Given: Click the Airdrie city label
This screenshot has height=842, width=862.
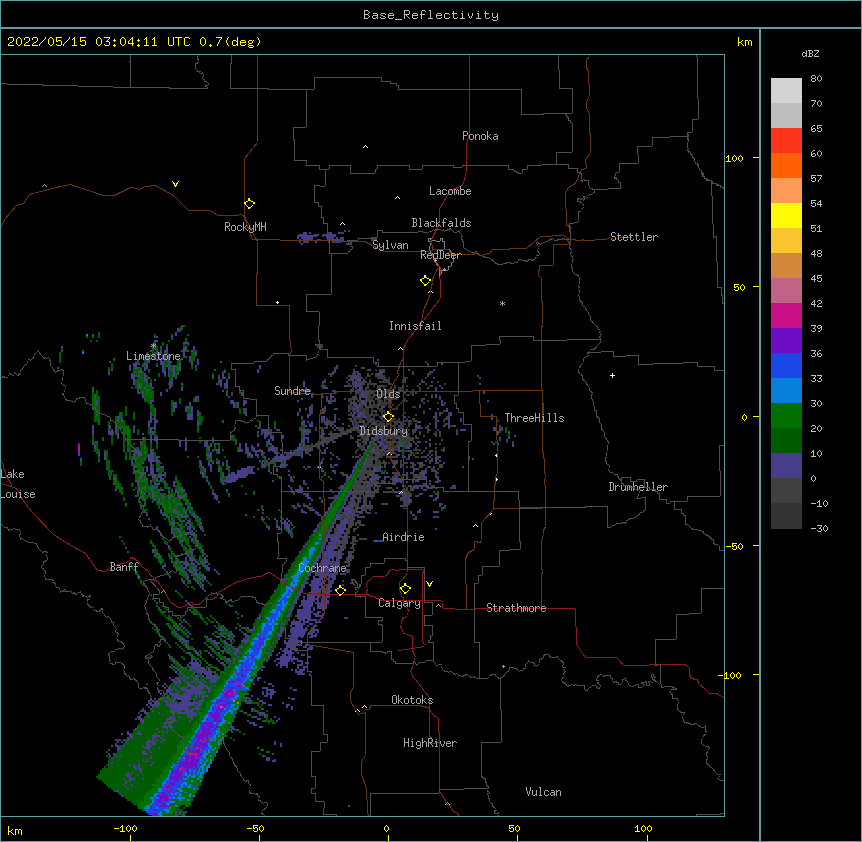Looking at the screenshot, I should click(x=404, y=537).
